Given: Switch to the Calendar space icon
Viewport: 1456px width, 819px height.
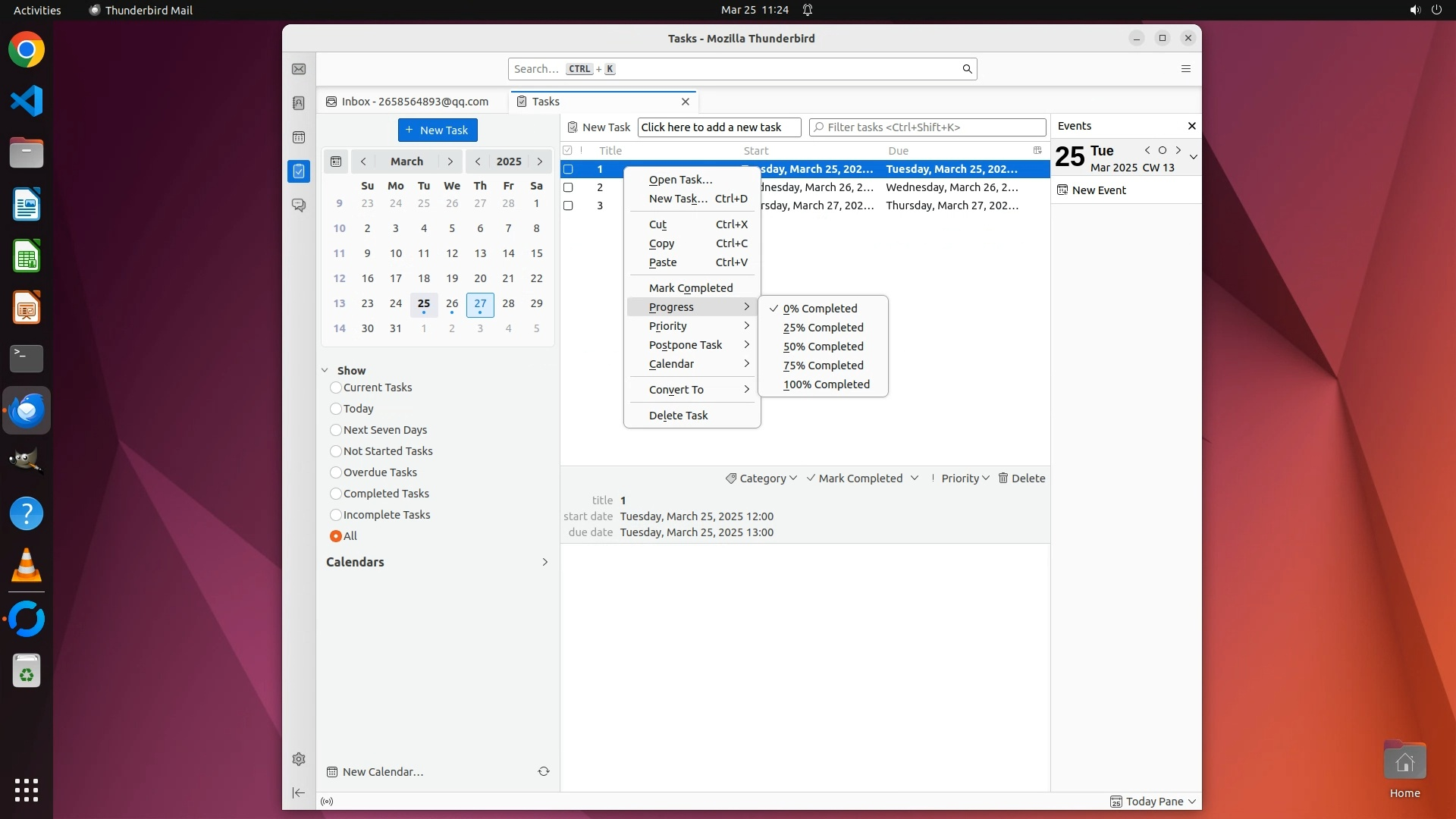Looking at the screenshot, I should coord(299,137).
